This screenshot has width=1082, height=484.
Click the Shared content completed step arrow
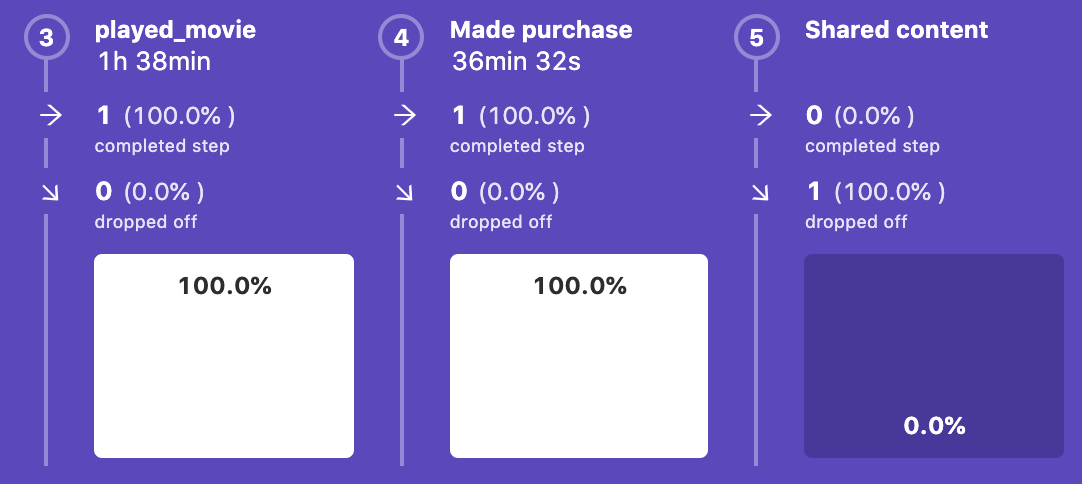click(758, 115)
